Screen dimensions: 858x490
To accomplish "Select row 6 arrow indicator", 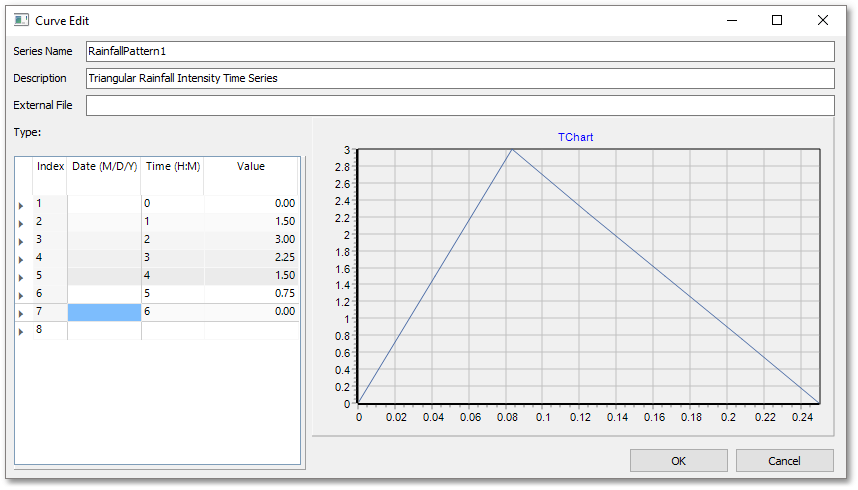I will click(x=21, y=296).
